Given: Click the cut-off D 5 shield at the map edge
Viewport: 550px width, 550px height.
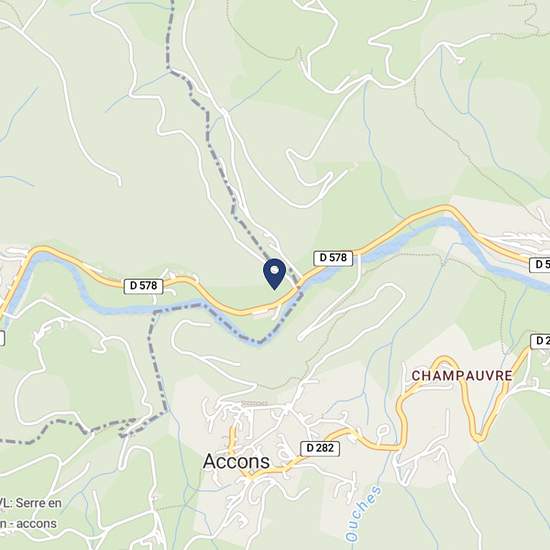Looking at the screenshot, I should point(539,264).
